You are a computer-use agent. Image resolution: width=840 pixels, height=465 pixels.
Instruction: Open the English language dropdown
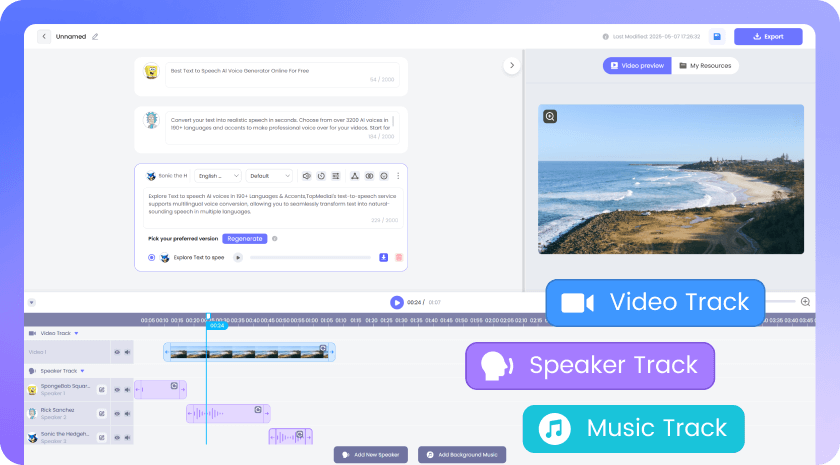click(x=218, y=176)
